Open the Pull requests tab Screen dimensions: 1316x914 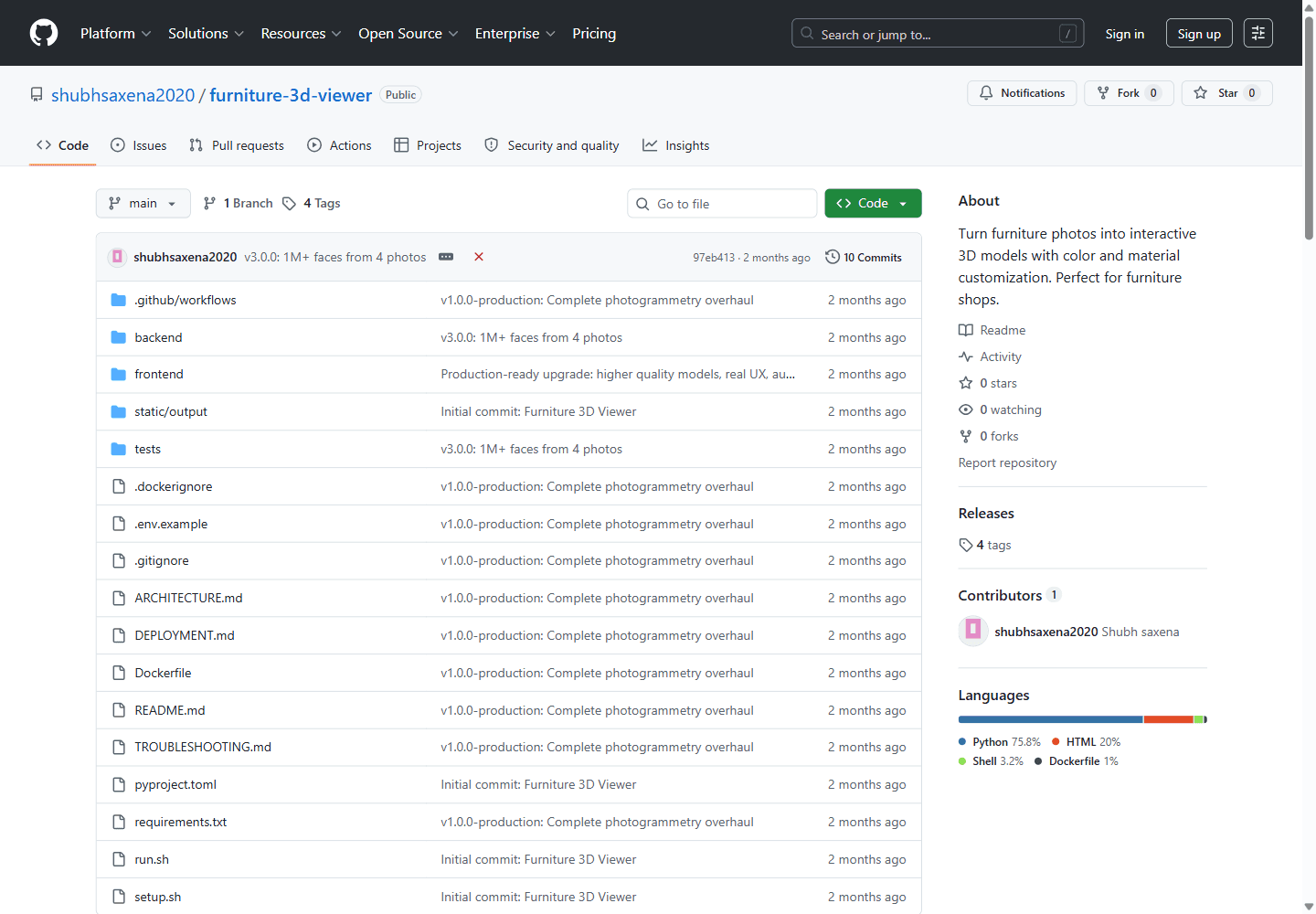[x=237, y=145]
